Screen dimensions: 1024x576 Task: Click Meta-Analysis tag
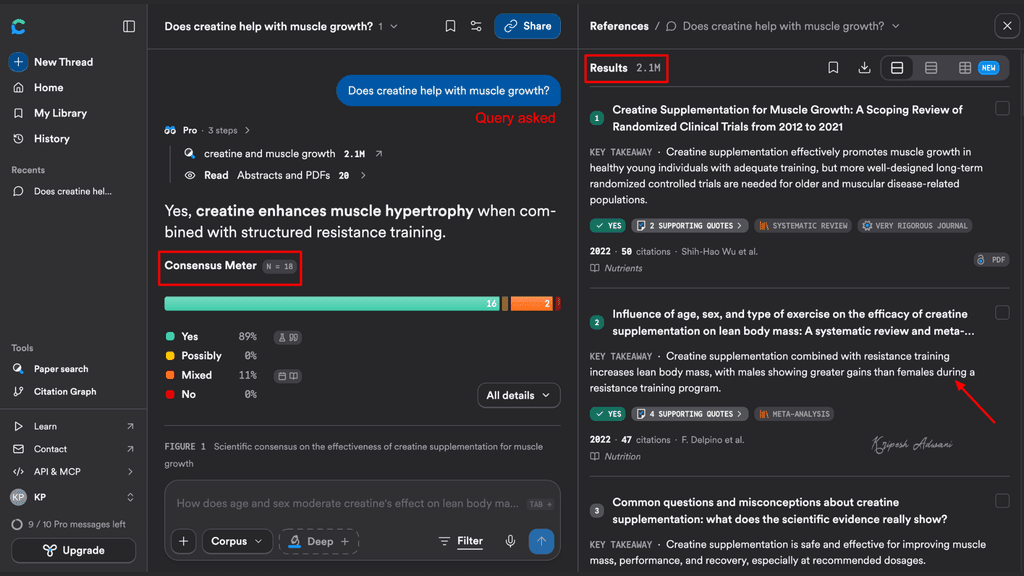click(795, 414)
